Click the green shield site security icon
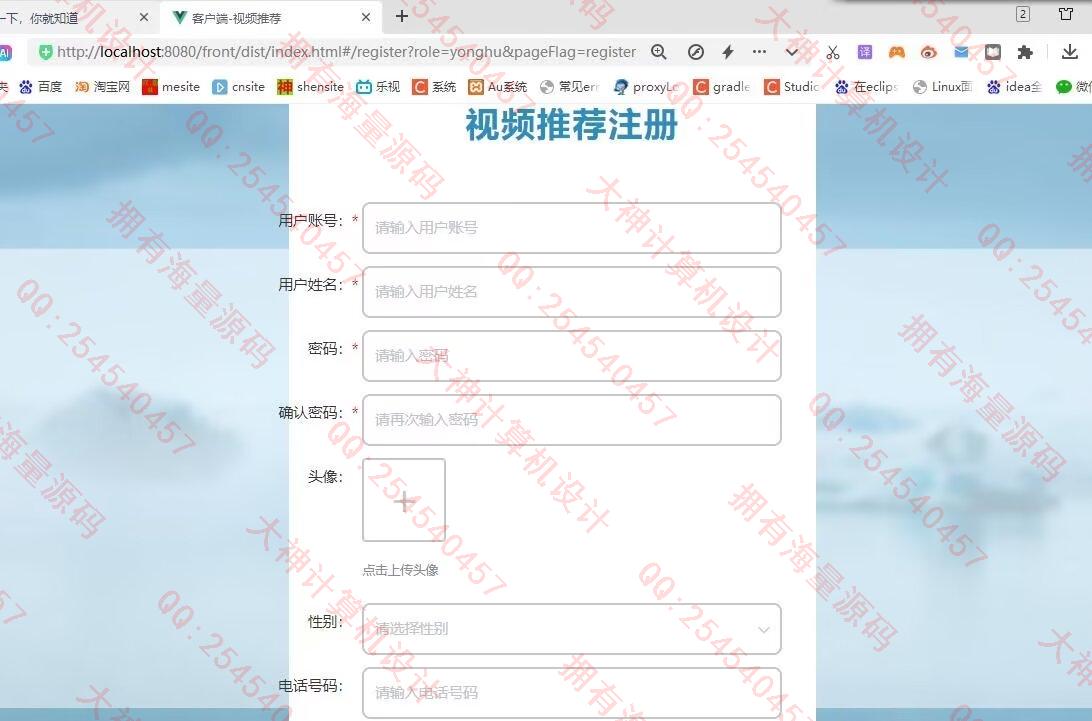1092x721 pixels. pyautogui.click(x=45, y=52)
